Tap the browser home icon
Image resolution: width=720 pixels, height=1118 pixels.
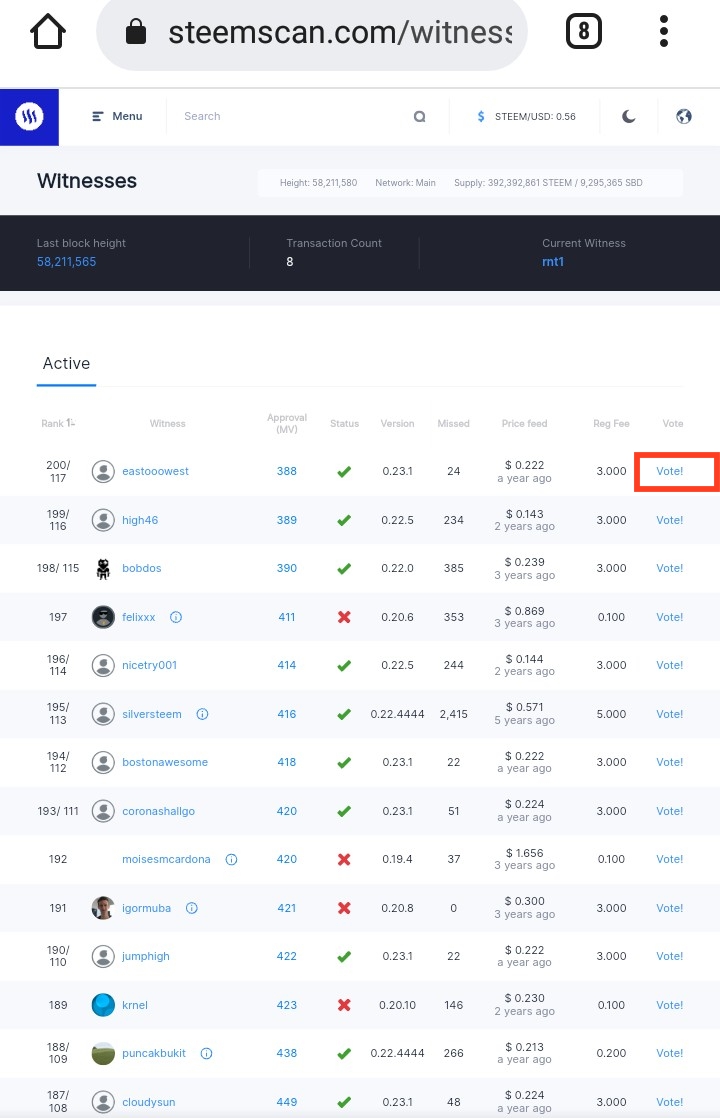click(48, 31)
